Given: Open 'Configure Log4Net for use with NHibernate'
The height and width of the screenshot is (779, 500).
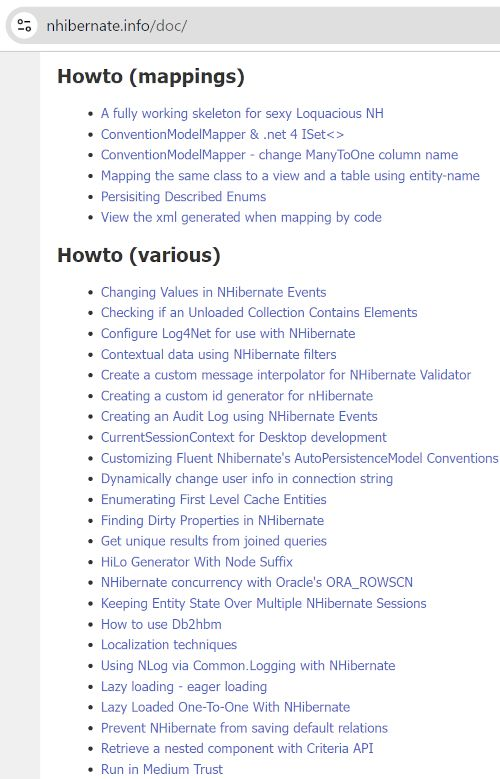Looking at the screenshot, I should [228, 333].
